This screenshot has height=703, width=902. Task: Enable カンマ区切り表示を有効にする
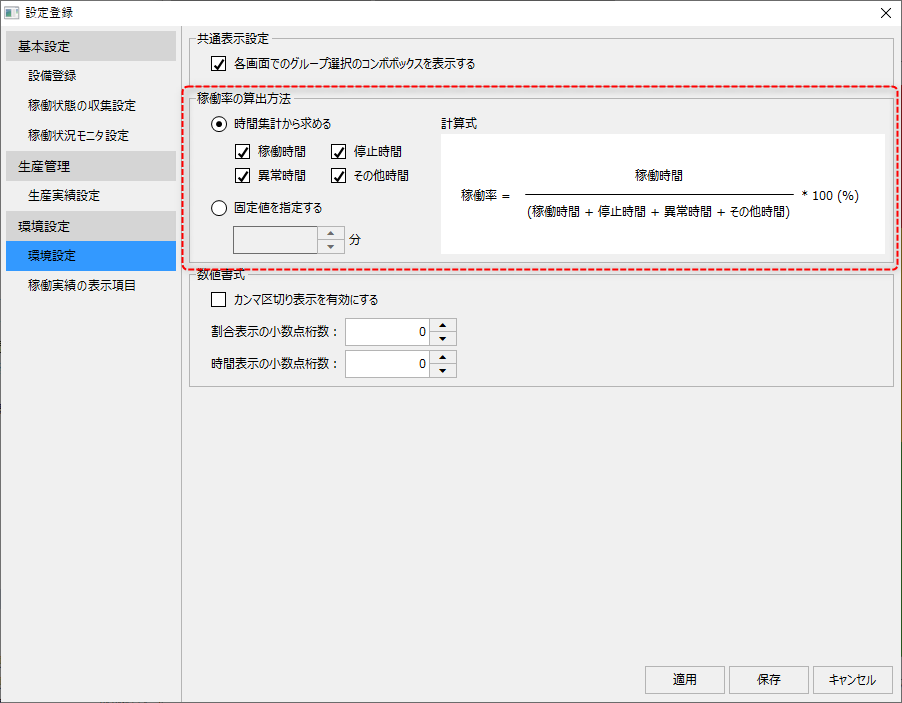[216, 299]
